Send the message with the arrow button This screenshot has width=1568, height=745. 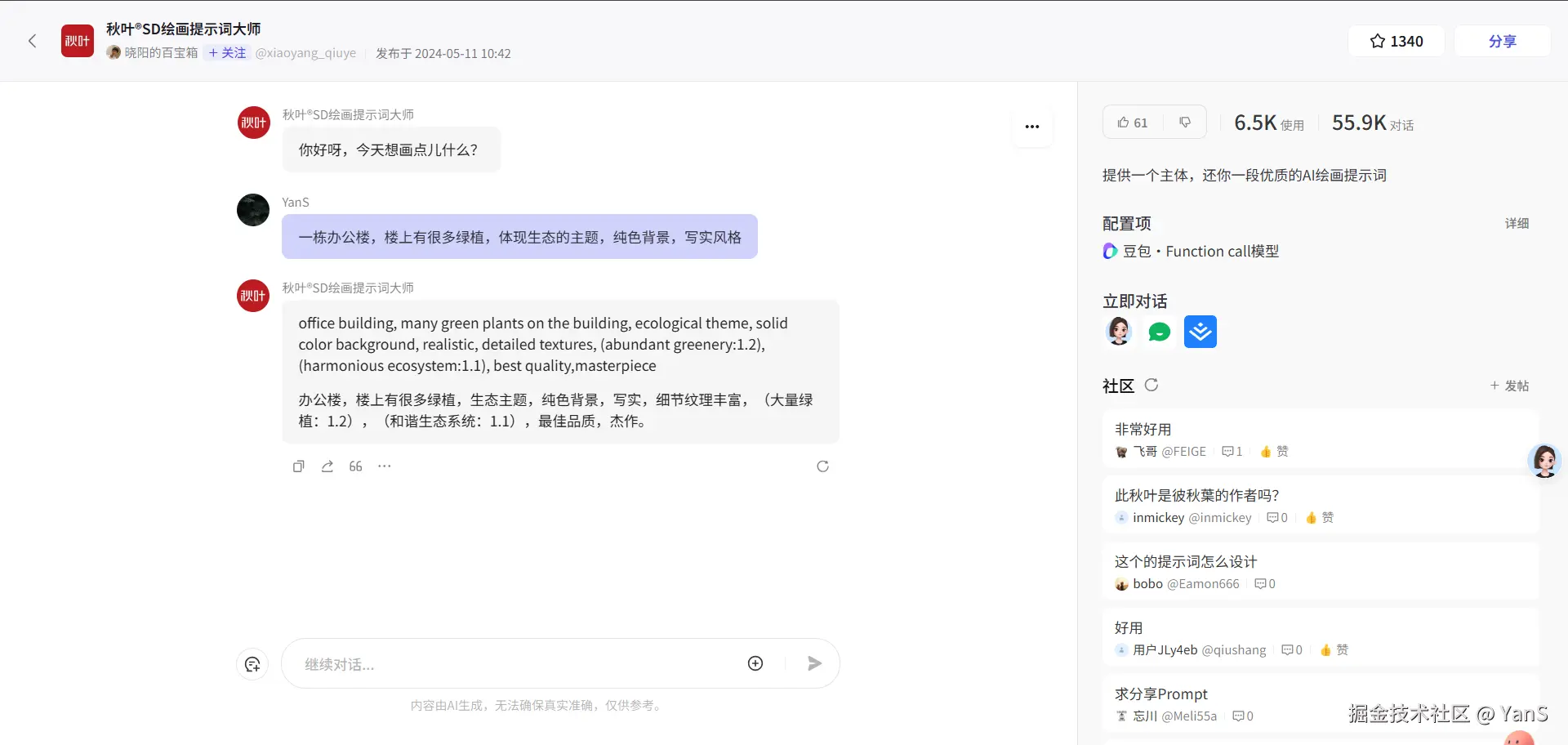click(x=814, y=663)
